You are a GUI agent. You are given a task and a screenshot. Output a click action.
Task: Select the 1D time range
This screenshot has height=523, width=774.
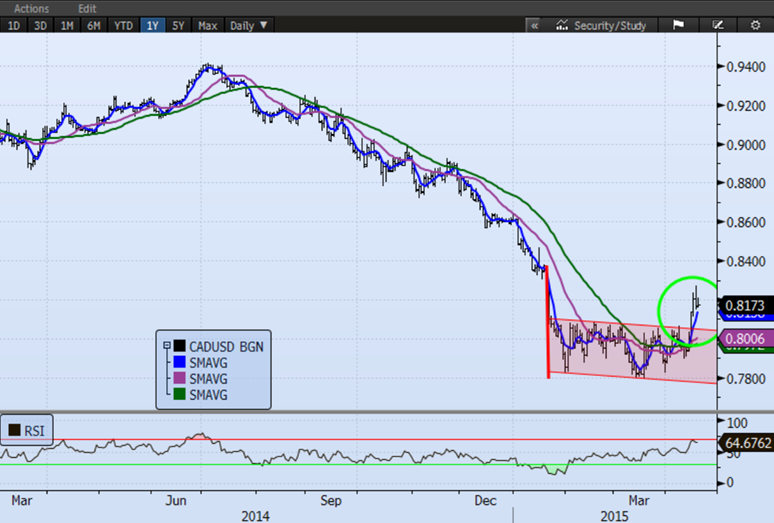(14, 25)
